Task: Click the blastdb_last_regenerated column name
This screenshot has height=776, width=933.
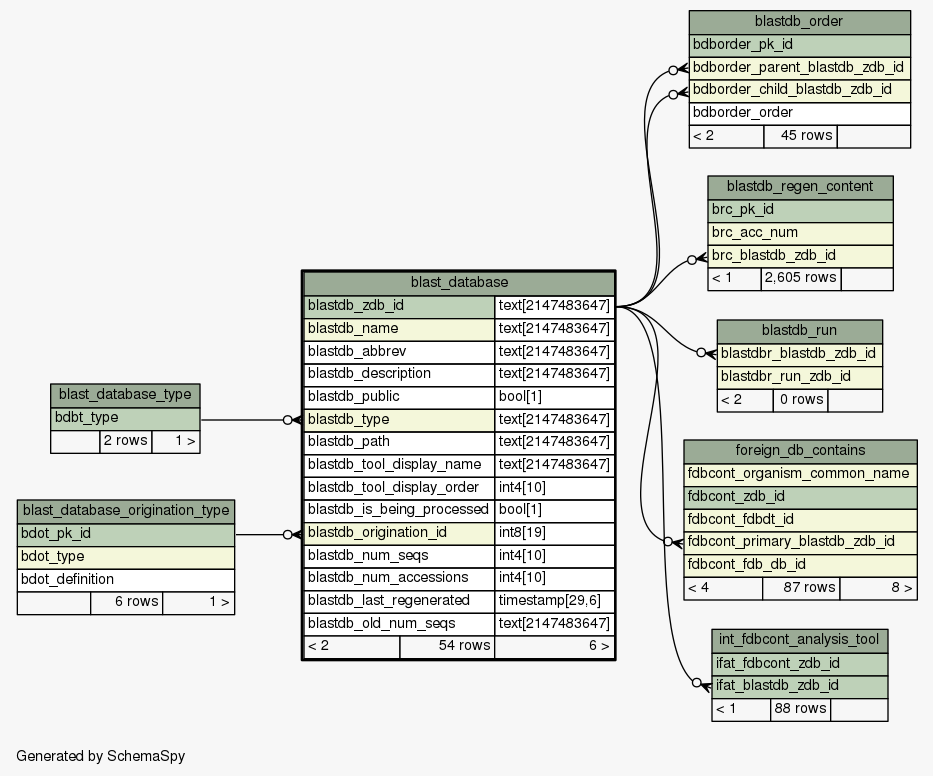Action: pos(388,600)
